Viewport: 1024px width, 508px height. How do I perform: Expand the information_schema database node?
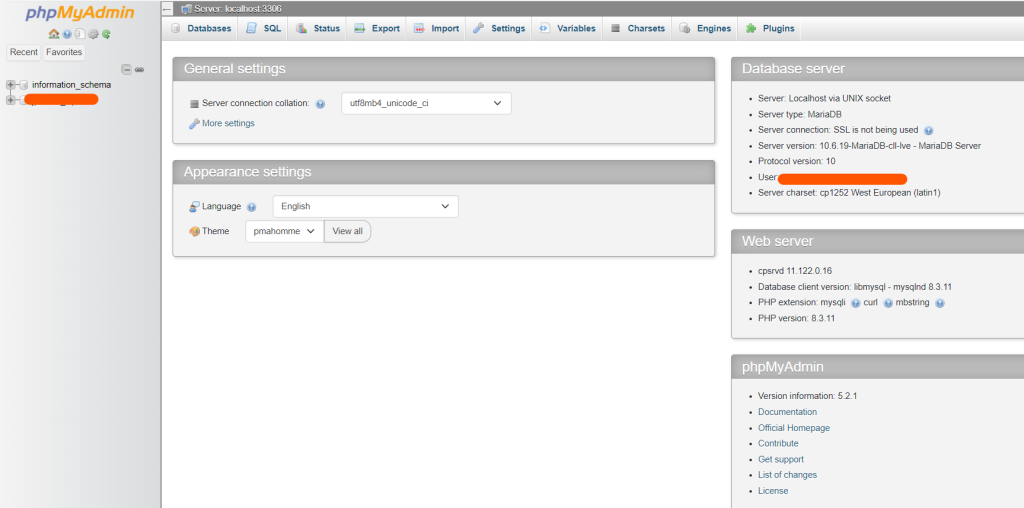(10, 85)
